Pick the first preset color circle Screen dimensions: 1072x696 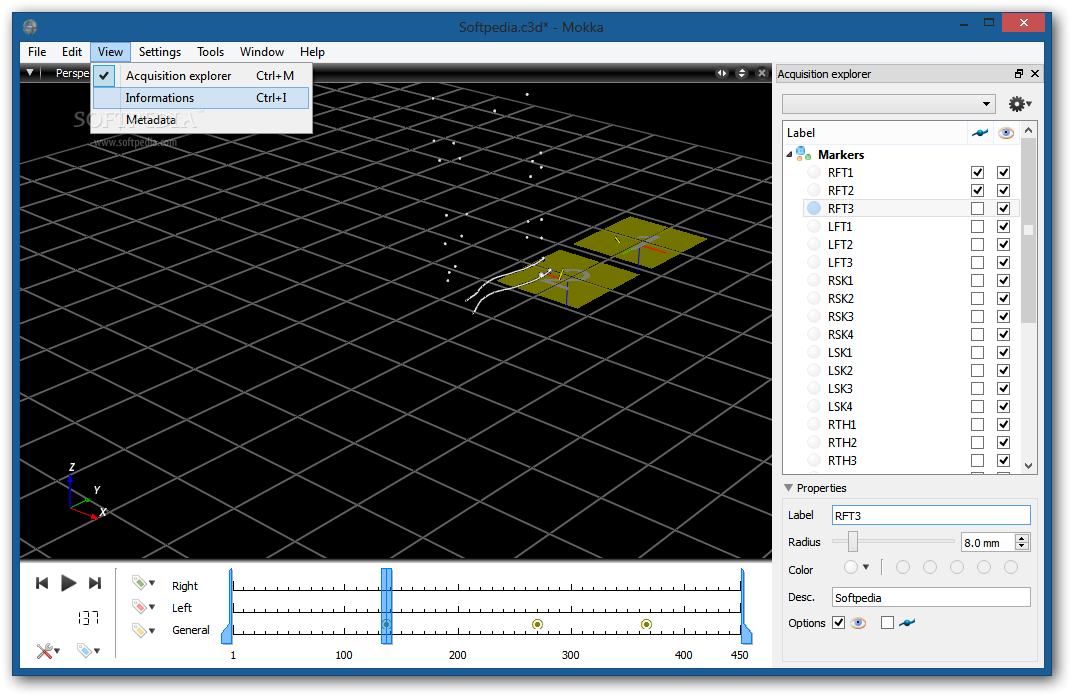tap(902, 567)
